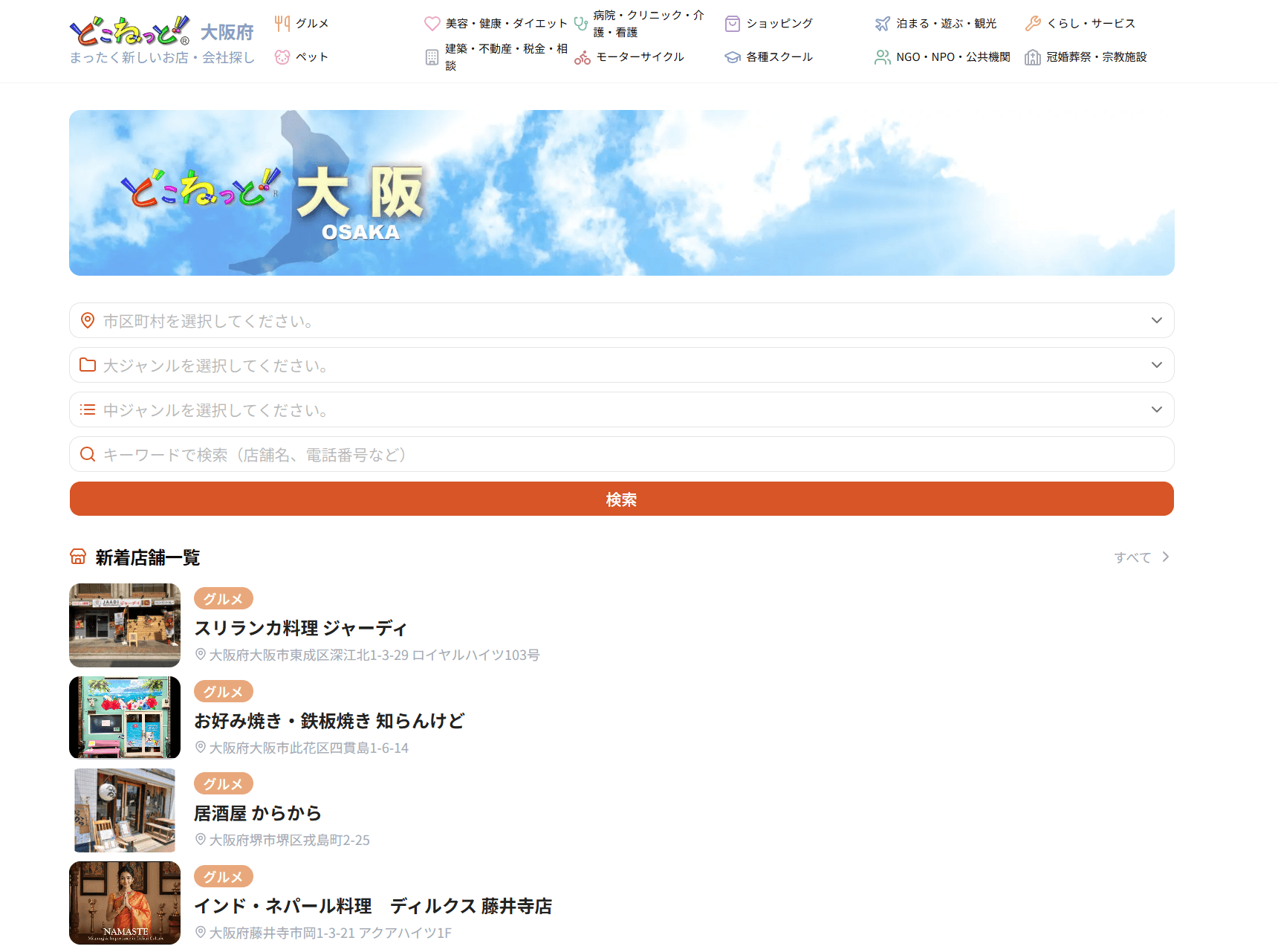This screenshot has height=952, width=1278.
Task: Click the 大阪府 header text
Action: tap(227, 32)
